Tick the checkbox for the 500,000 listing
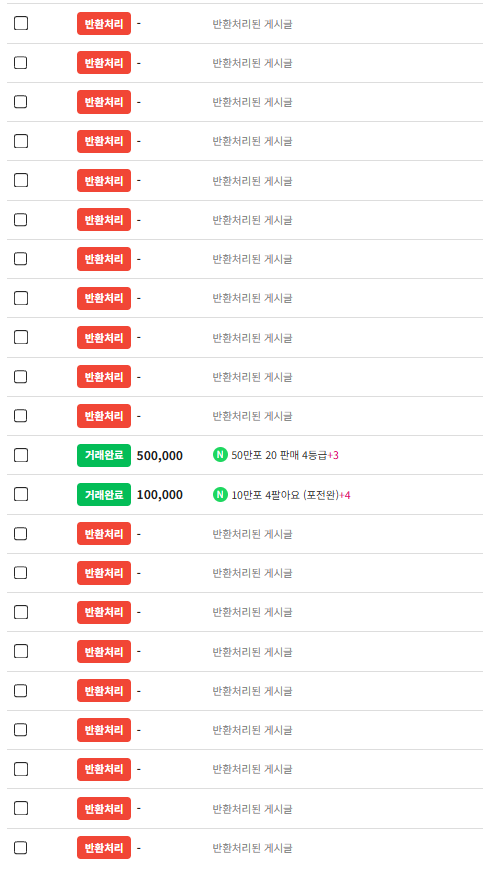This screenshot has height=875, width=483. click(x=21, y=455)
